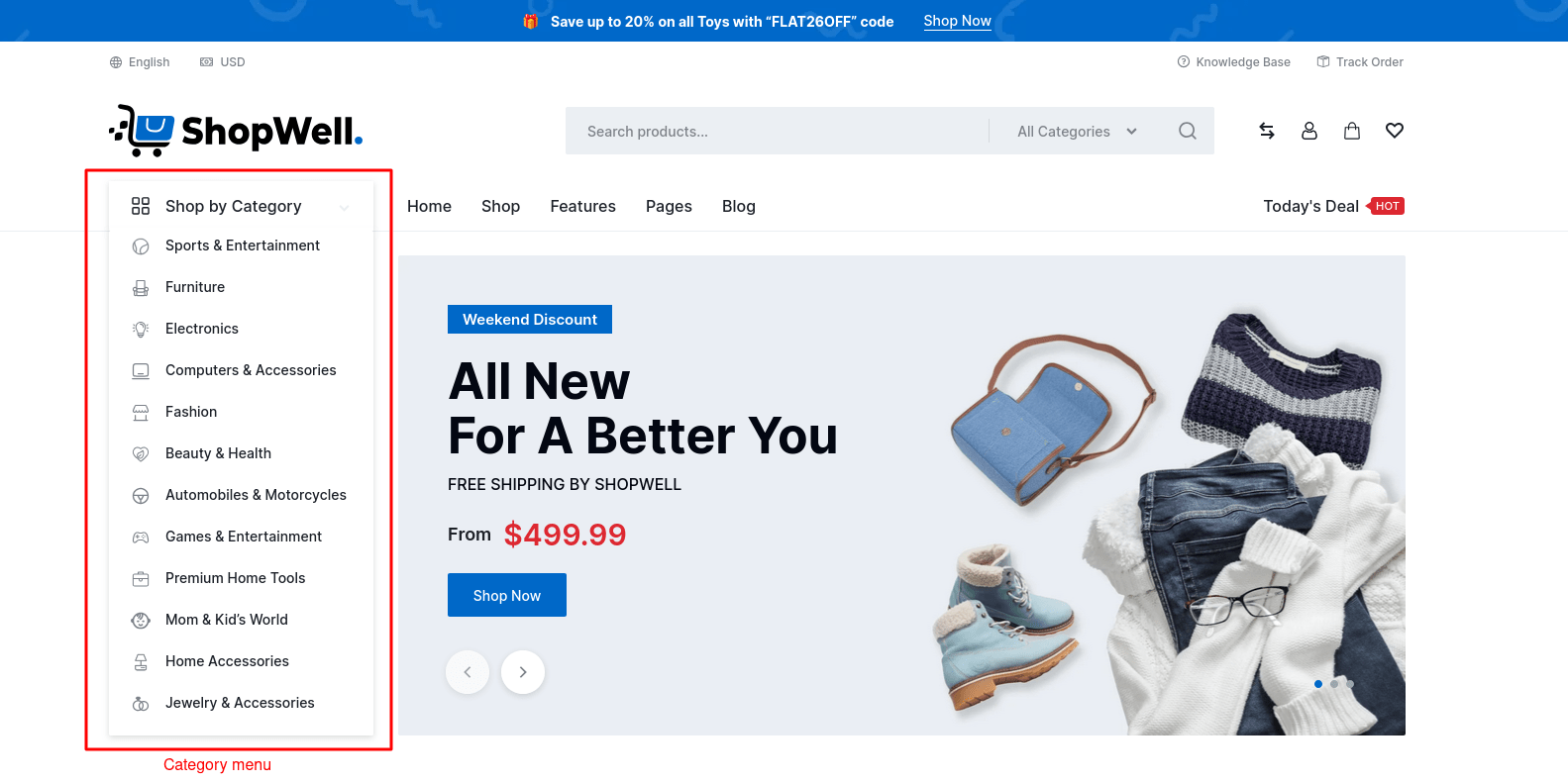Open the USD currency selector
The height and width of the screenshot is (784, 1568).
point(223,62)
